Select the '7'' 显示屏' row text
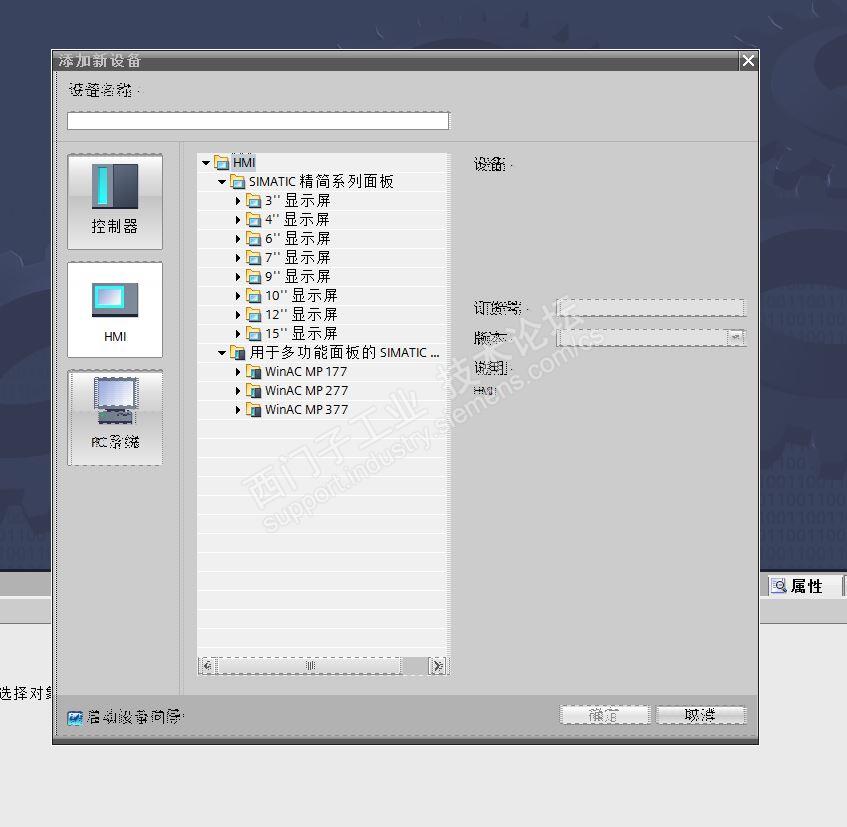The height and width of the screenshot is (827, 847). click(x=297, y=258)
